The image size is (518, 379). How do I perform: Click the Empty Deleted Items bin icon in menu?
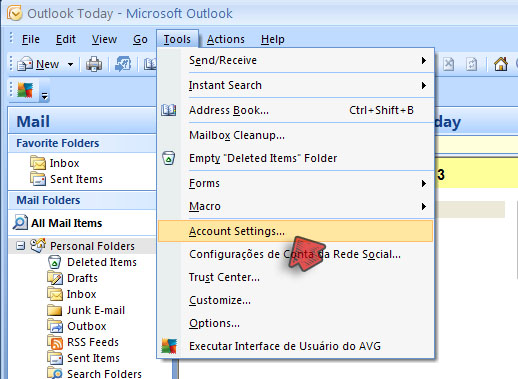tap(169, 158)
